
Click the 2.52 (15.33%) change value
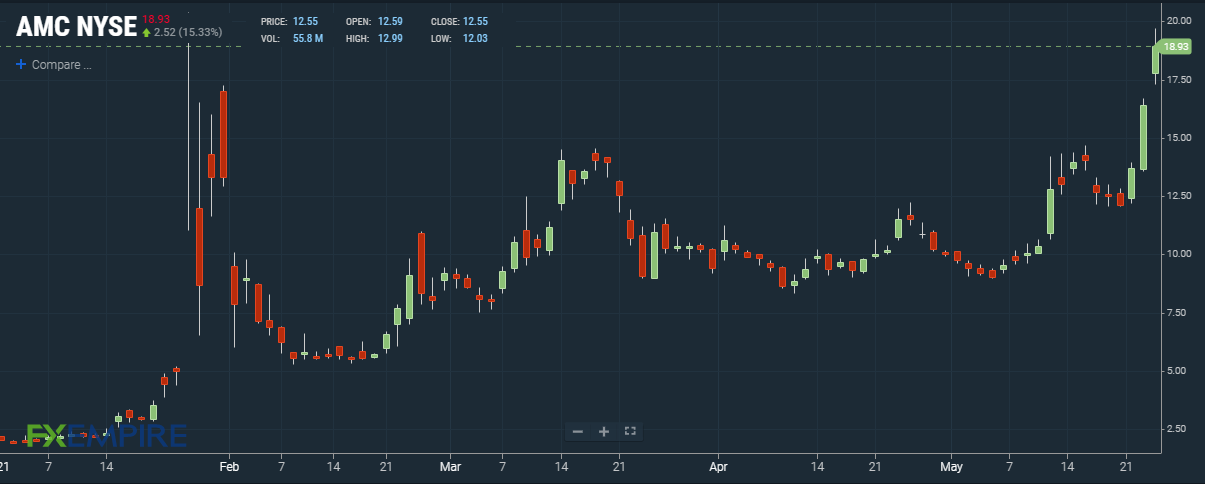[x=188, y=32]
